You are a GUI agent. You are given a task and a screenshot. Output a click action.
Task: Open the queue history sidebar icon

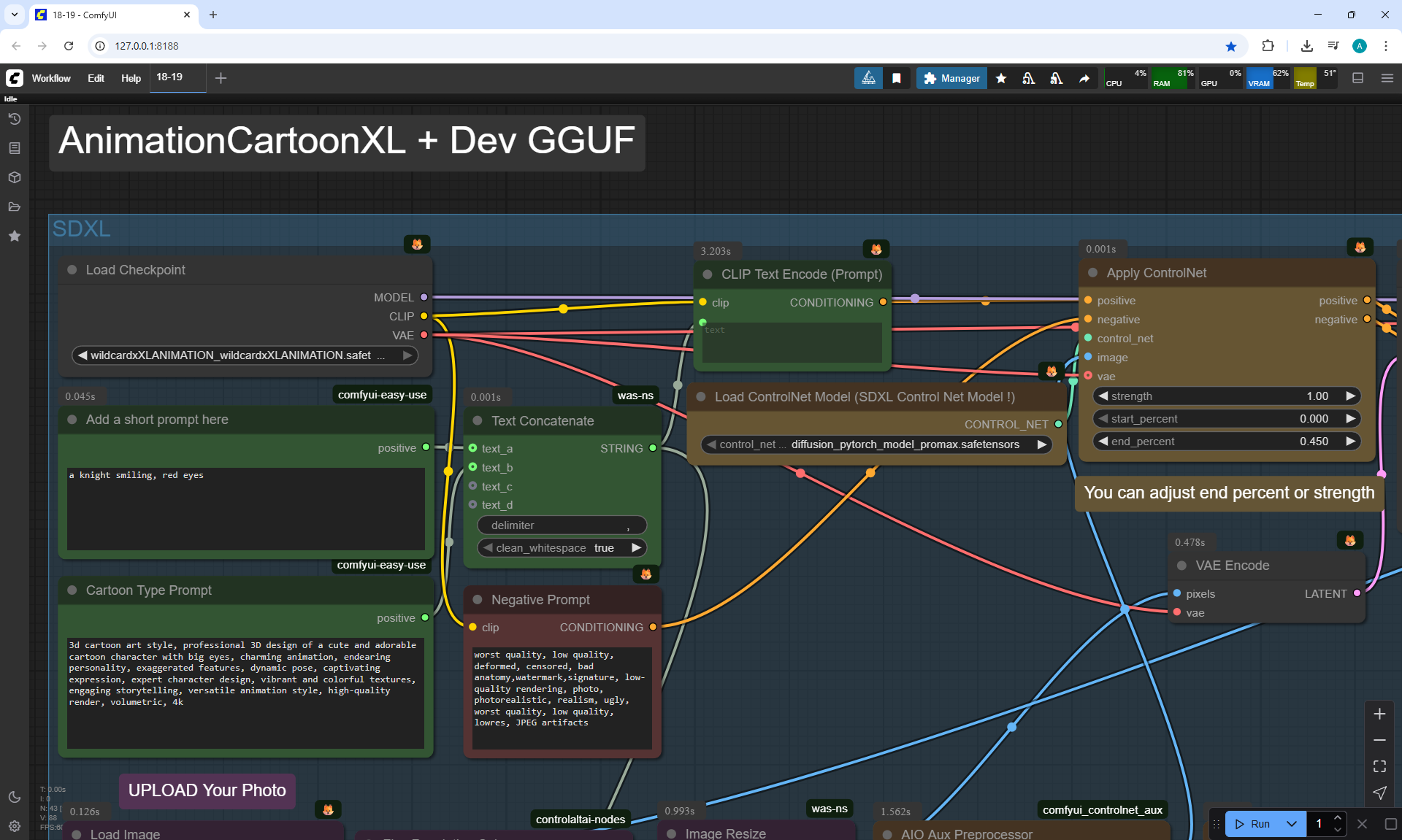click(14, 118)
